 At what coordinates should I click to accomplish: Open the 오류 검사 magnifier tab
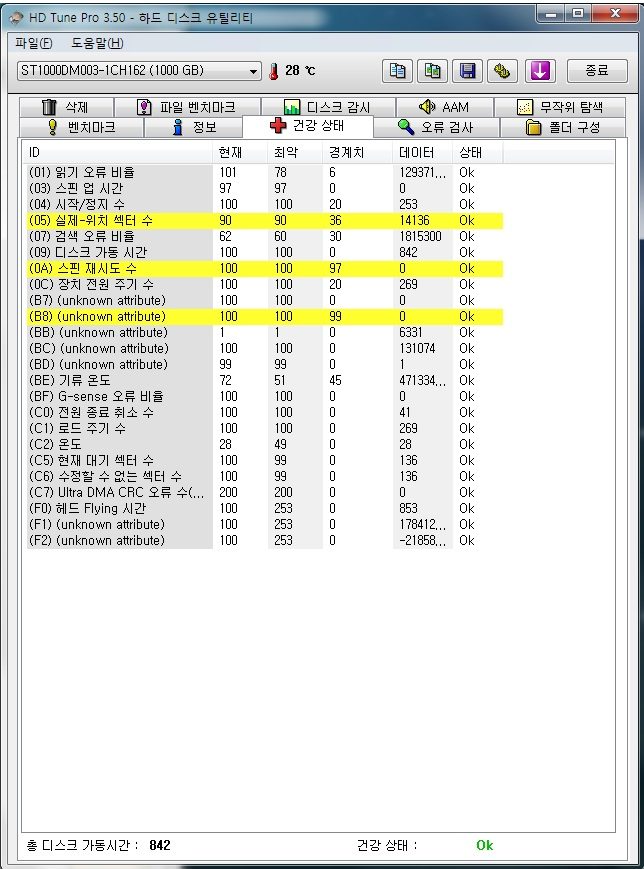tap(436, 127)
